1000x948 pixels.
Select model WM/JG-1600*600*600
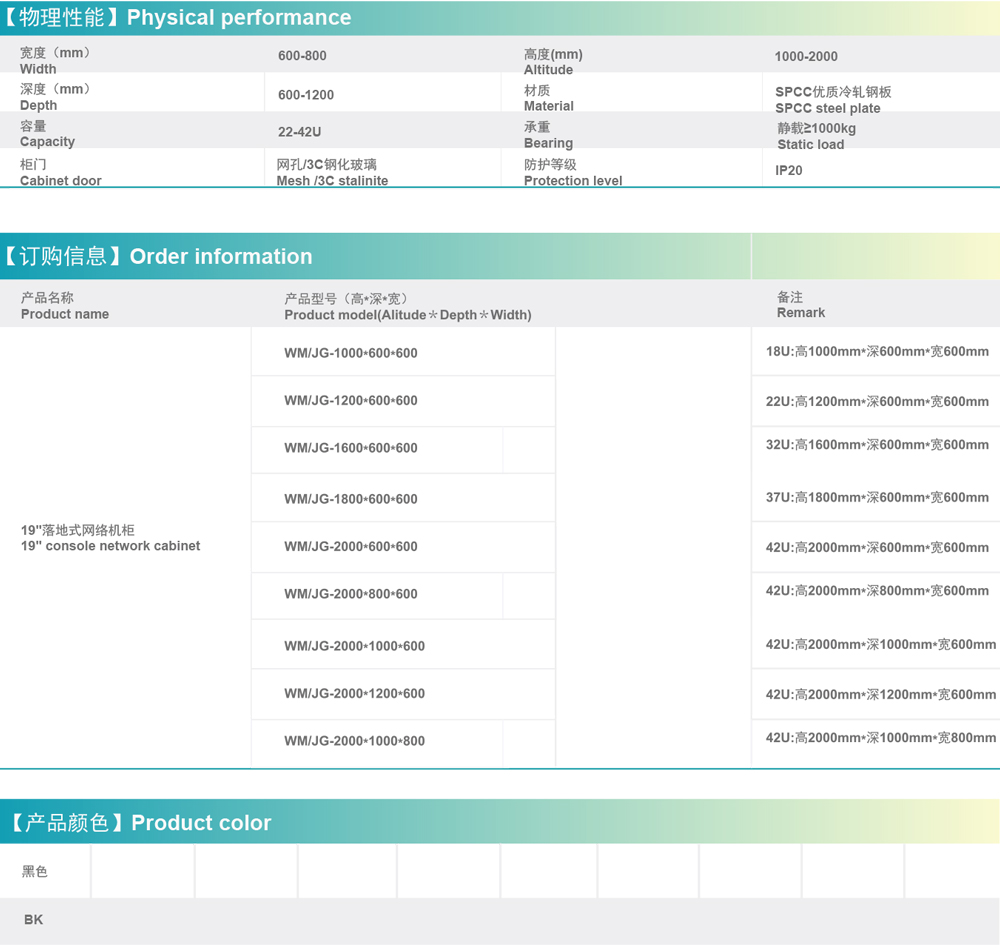coord(351,448)
